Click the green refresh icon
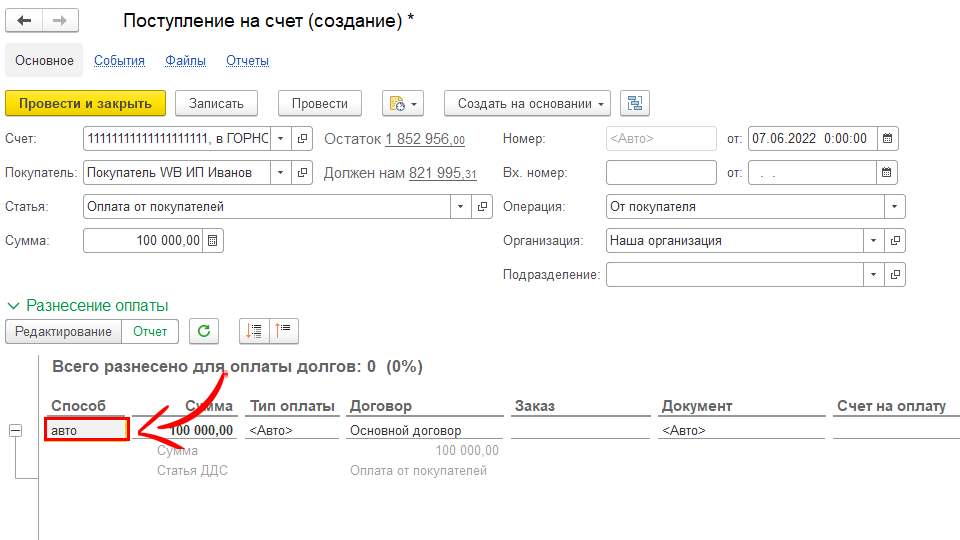This screenshot has height=540, width=960. (203, 331)
